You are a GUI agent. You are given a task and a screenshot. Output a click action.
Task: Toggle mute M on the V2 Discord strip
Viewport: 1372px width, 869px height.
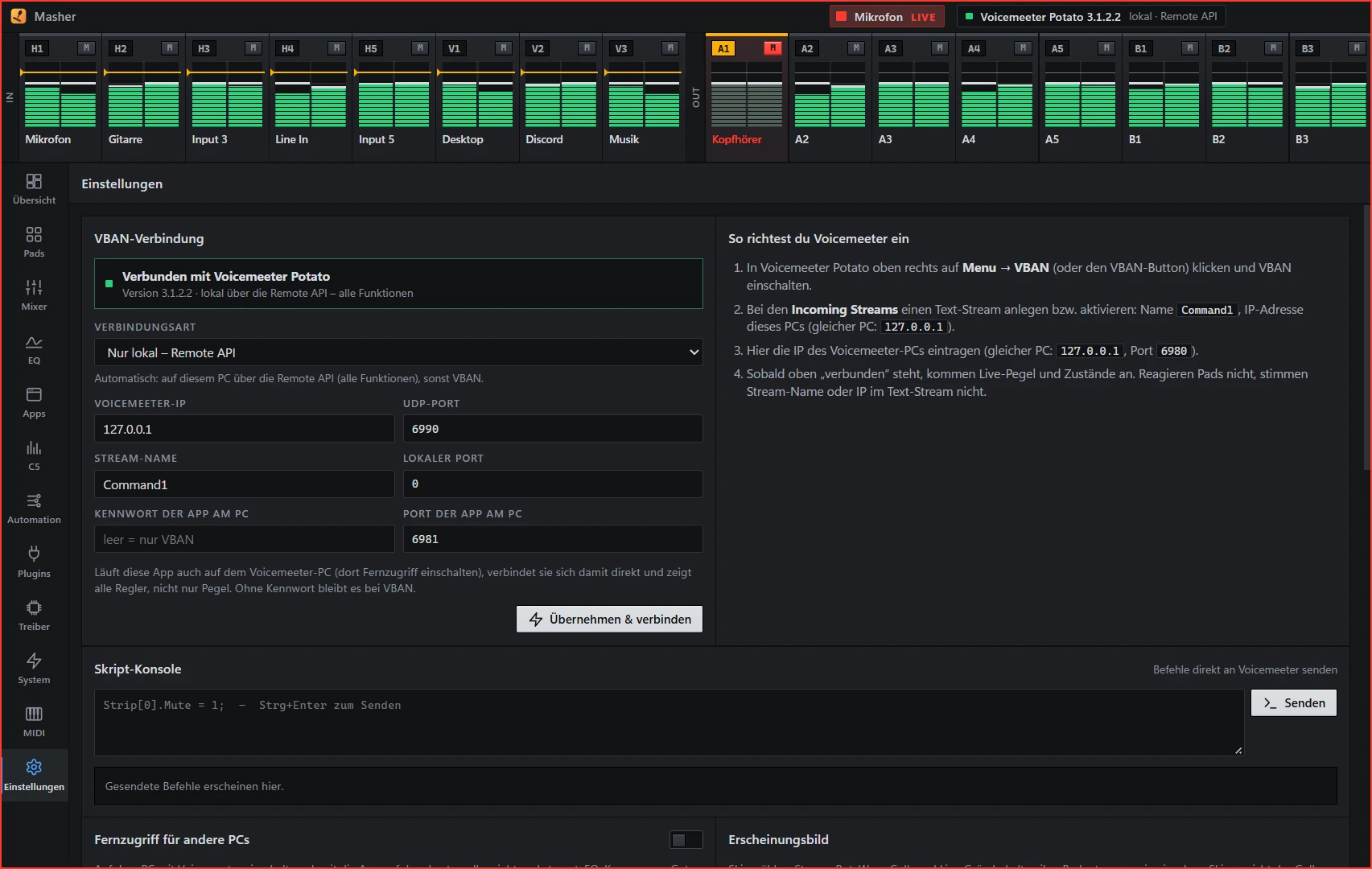pos(587,48)
